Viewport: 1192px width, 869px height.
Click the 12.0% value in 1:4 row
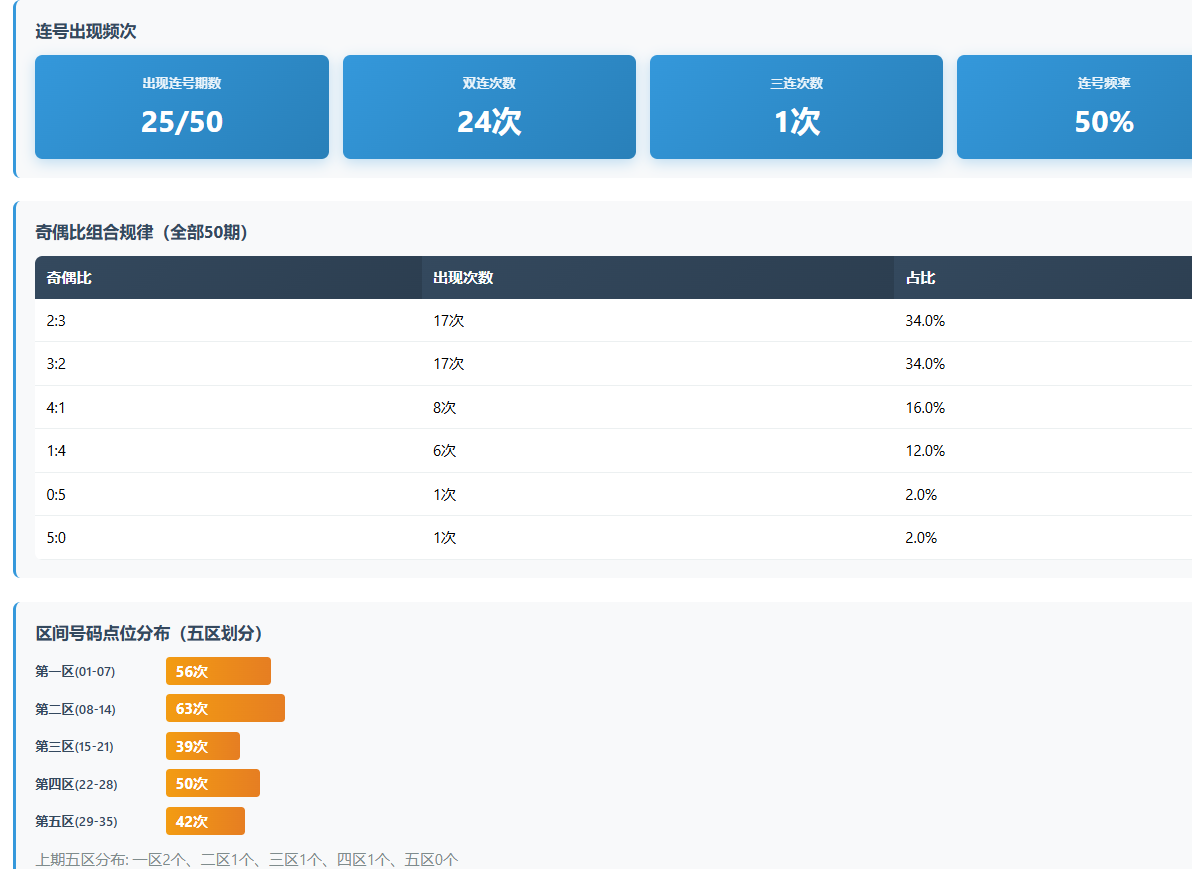point(925,451)
